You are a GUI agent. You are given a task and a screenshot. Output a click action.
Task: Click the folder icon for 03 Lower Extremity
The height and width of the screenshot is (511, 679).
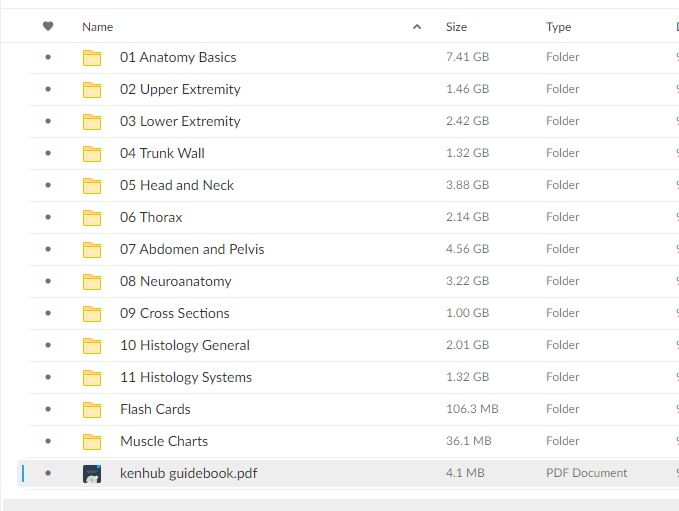coord(92,122)
